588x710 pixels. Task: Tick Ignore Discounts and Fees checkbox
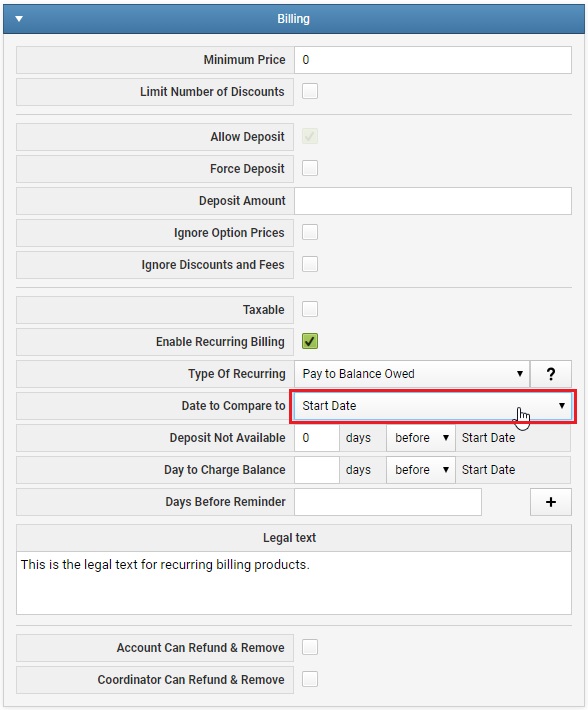[310, 264]
